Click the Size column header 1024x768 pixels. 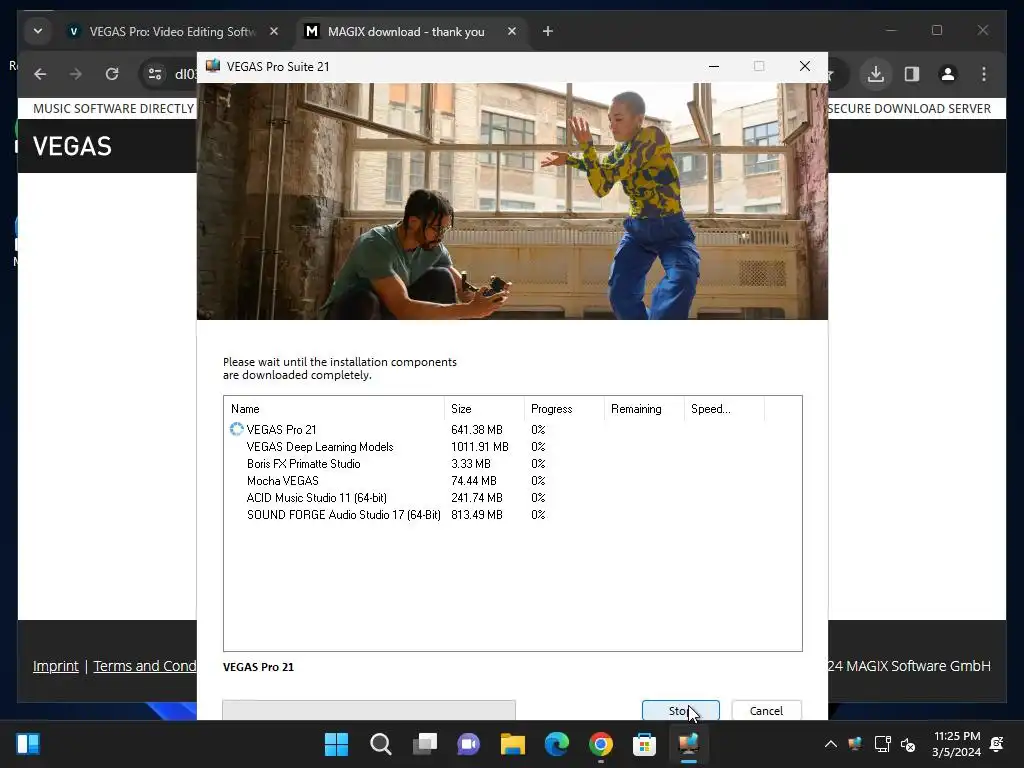484,409
